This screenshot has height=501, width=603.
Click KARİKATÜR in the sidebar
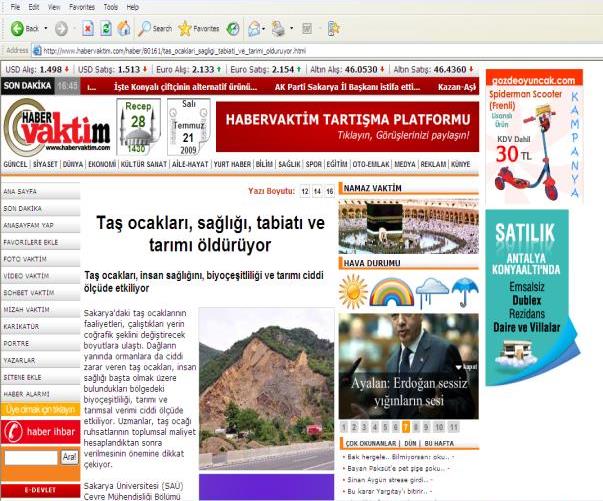(40, 326)
